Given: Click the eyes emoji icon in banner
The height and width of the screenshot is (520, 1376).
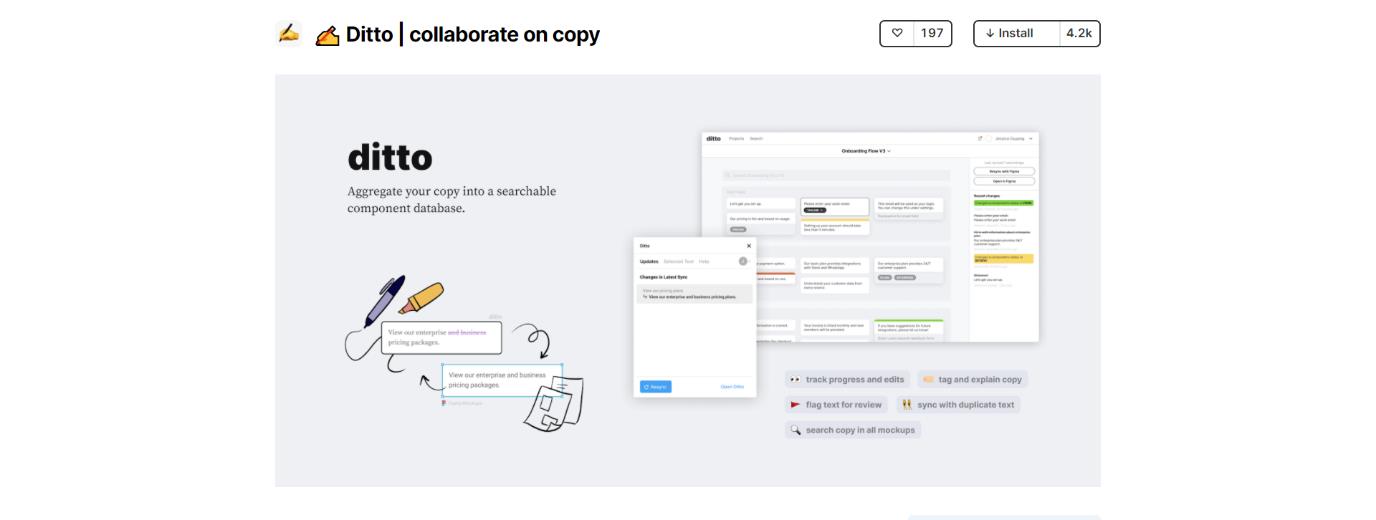Looking at the screenshot, I should pos(795,380).
